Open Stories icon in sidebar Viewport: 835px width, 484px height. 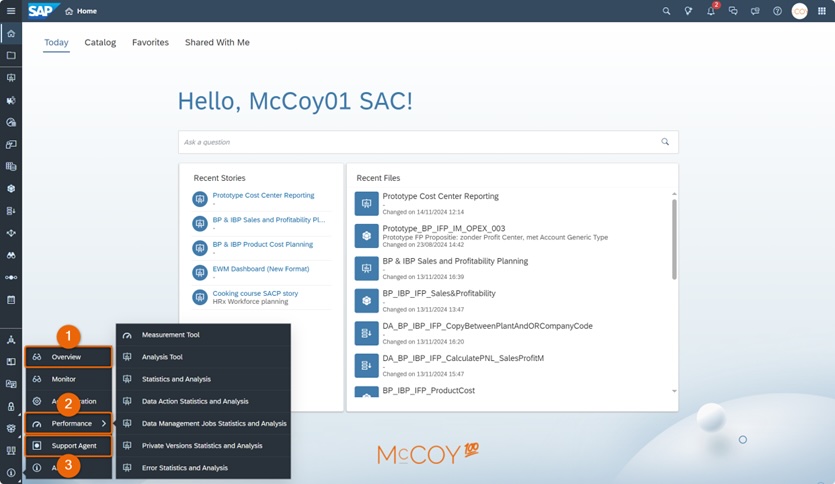(11, 78)
